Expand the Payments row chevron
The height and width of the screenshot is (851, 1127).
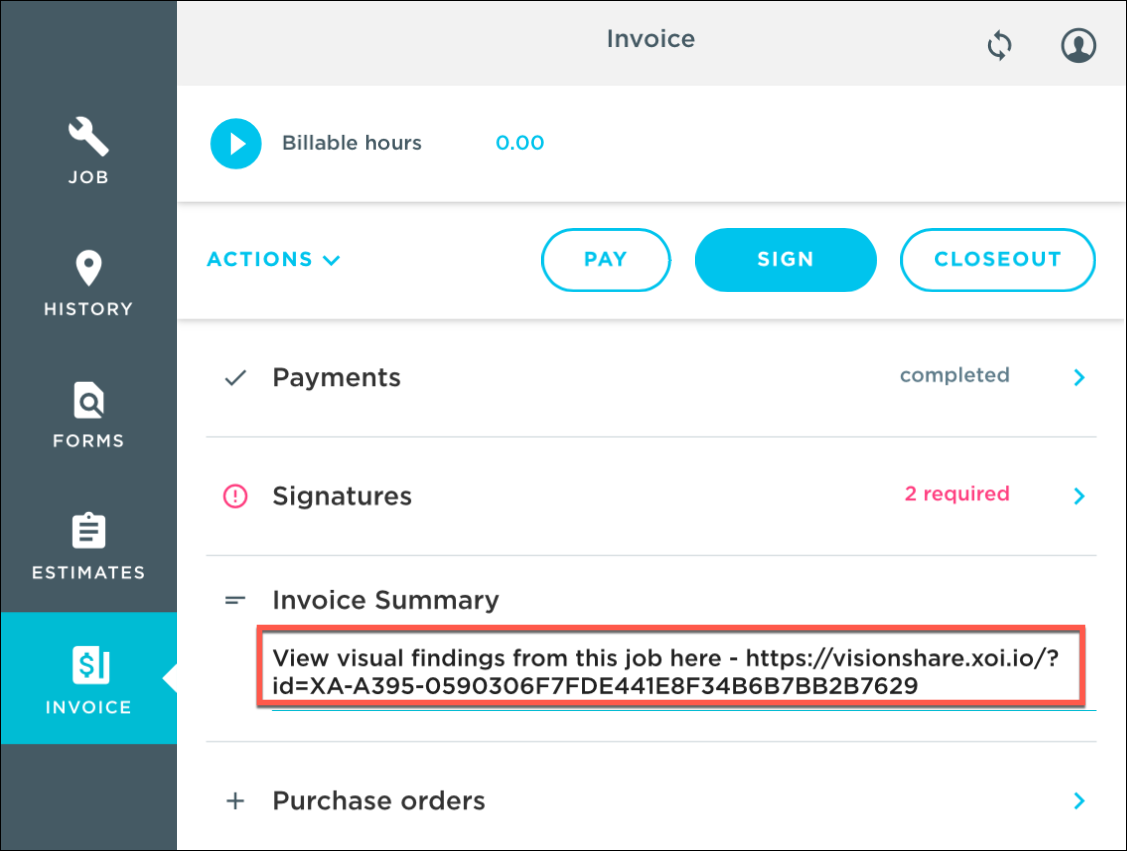click(x=1078, y=377)
